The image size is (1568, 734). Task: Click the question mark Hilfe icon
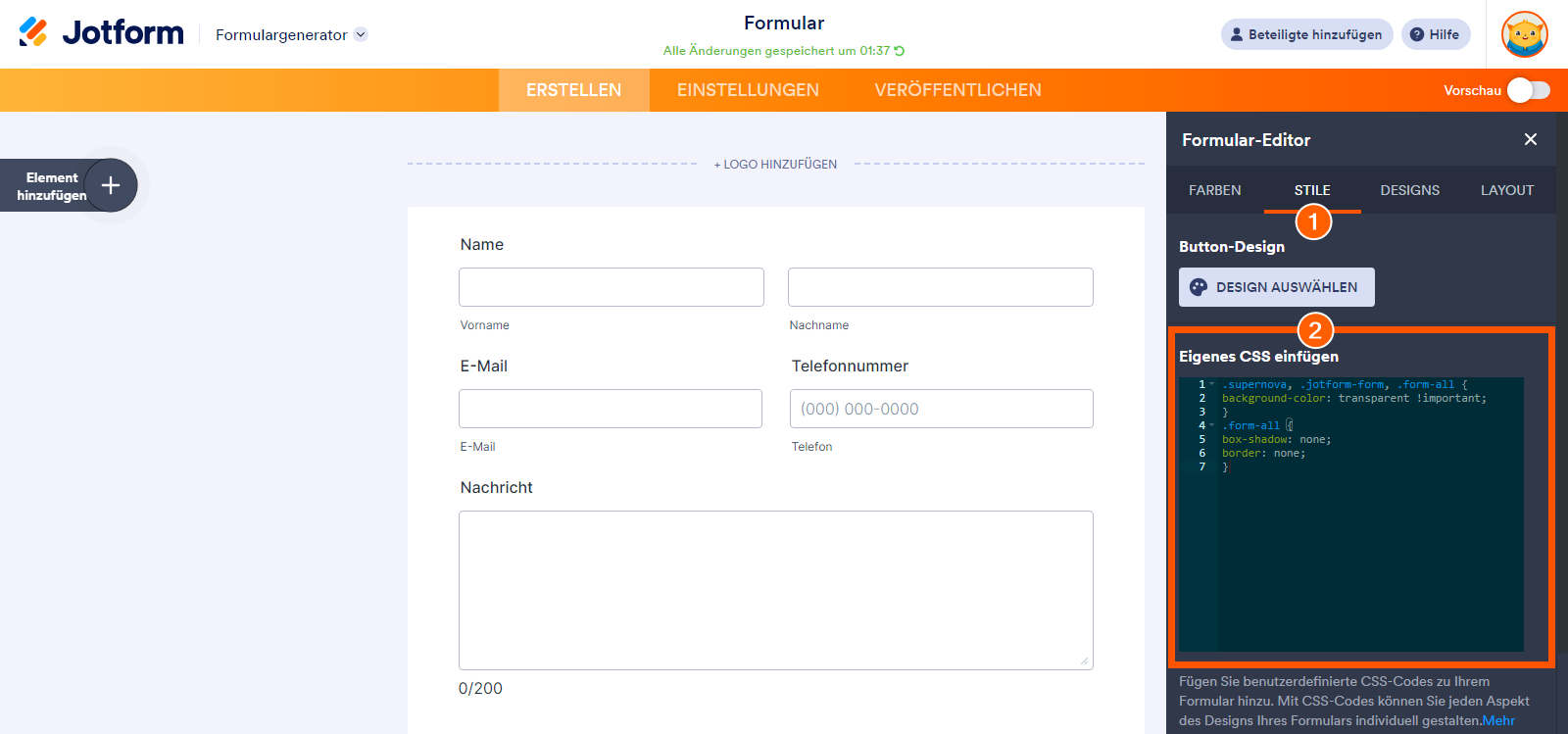1417,34
